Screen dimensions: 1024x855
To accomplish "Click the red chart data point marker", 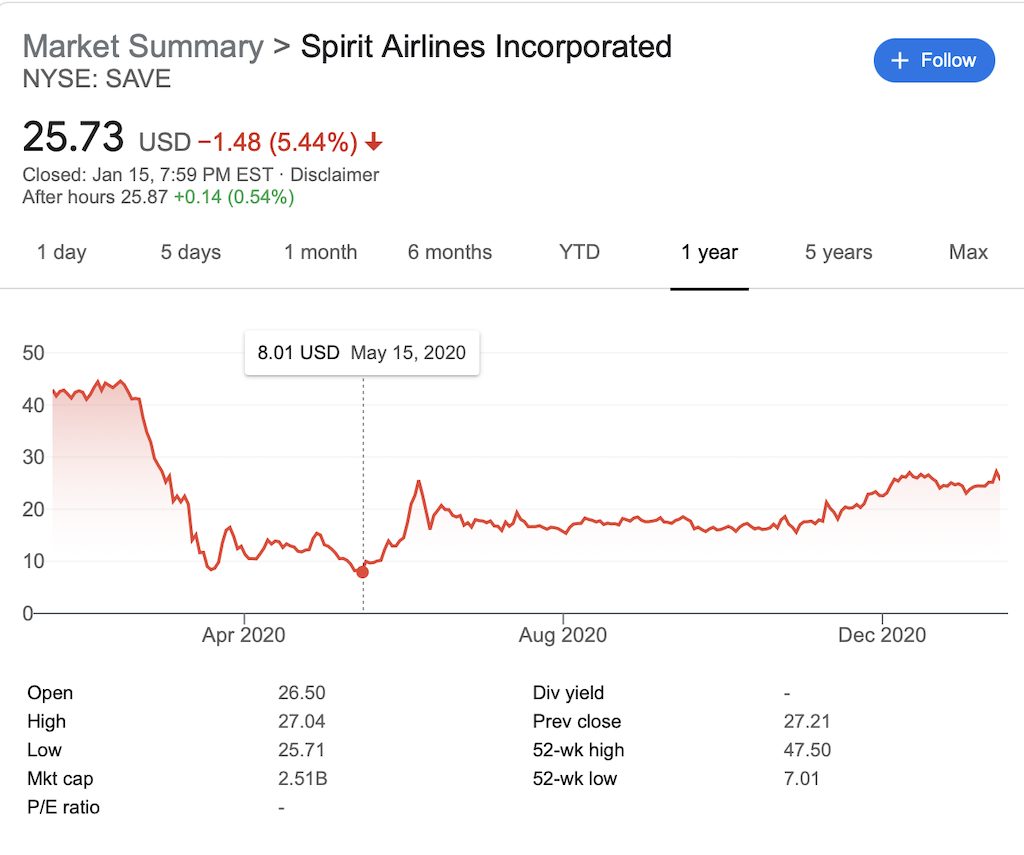I will [362, 572].
